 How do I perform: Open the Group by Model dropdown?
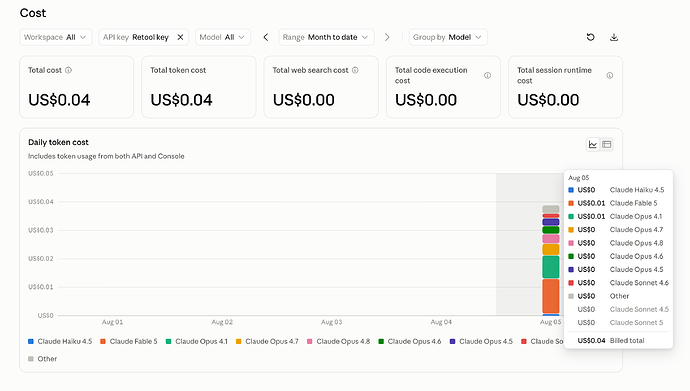point(448,37)
